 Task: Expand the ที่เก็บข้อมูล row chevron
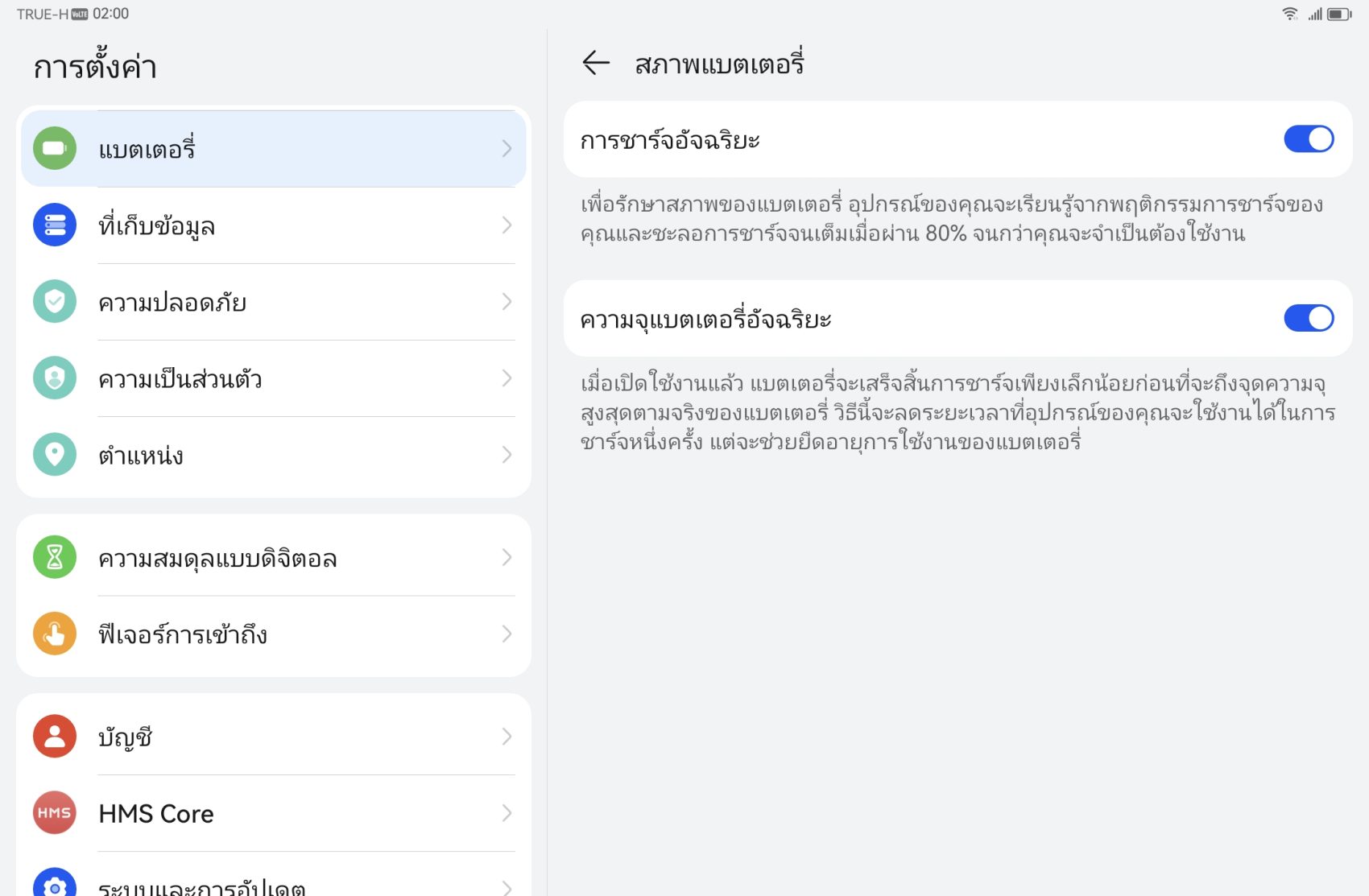pyautogui.click(x=507, y=225)
